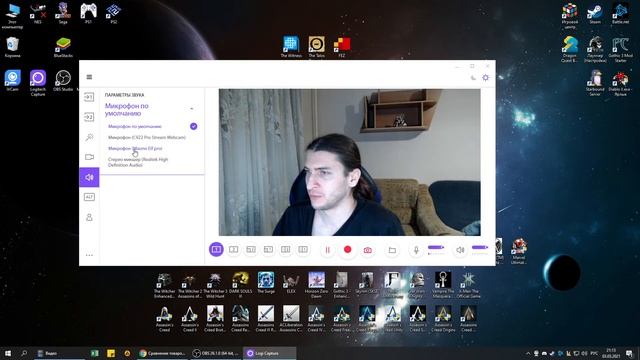
Task: Open the FEZ desktop shortcut
Action: pyautogui.click(x=342, y=47)
